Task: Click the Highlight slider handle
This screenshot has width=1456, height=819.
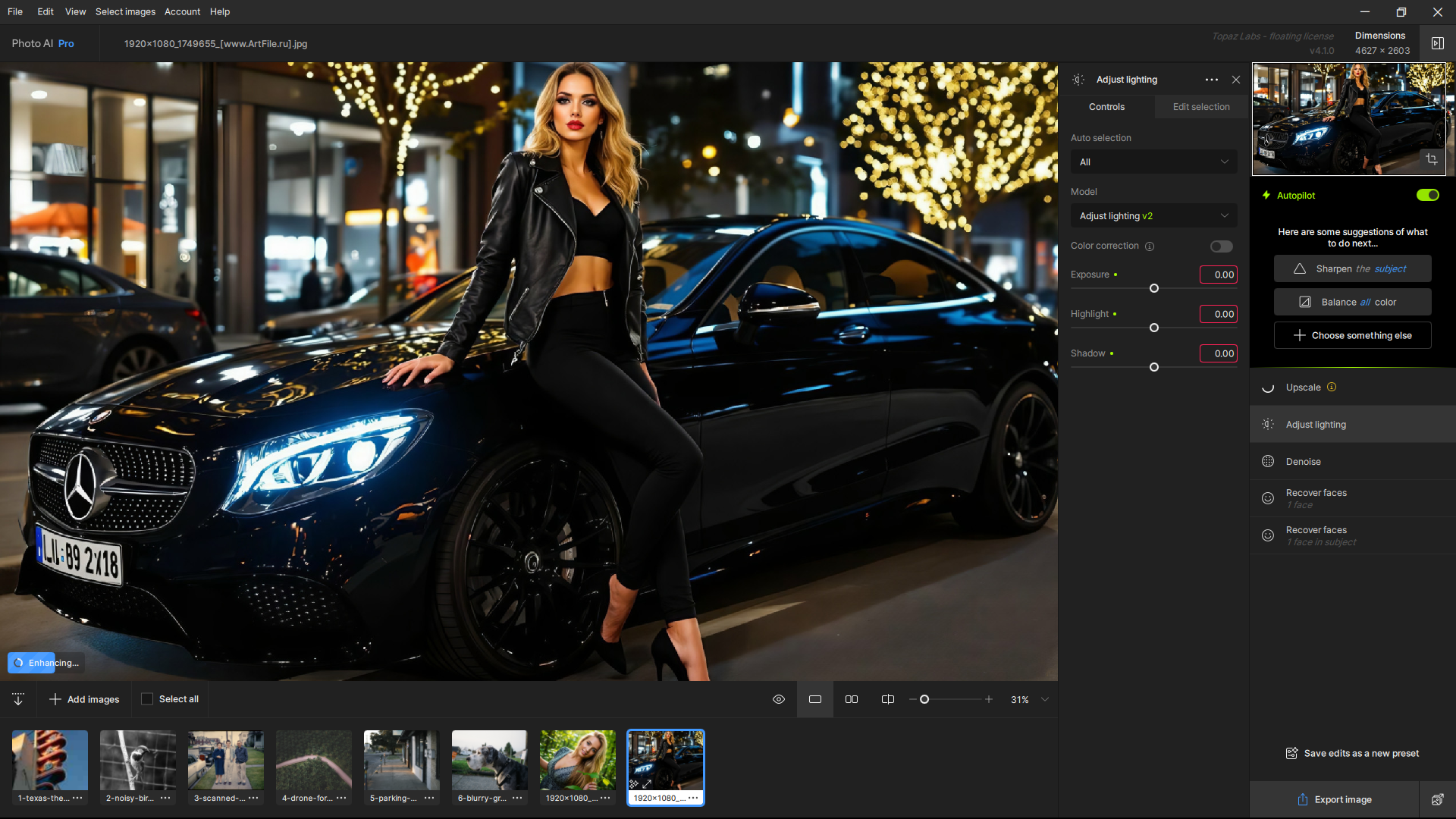Action: pos(1154,328)
